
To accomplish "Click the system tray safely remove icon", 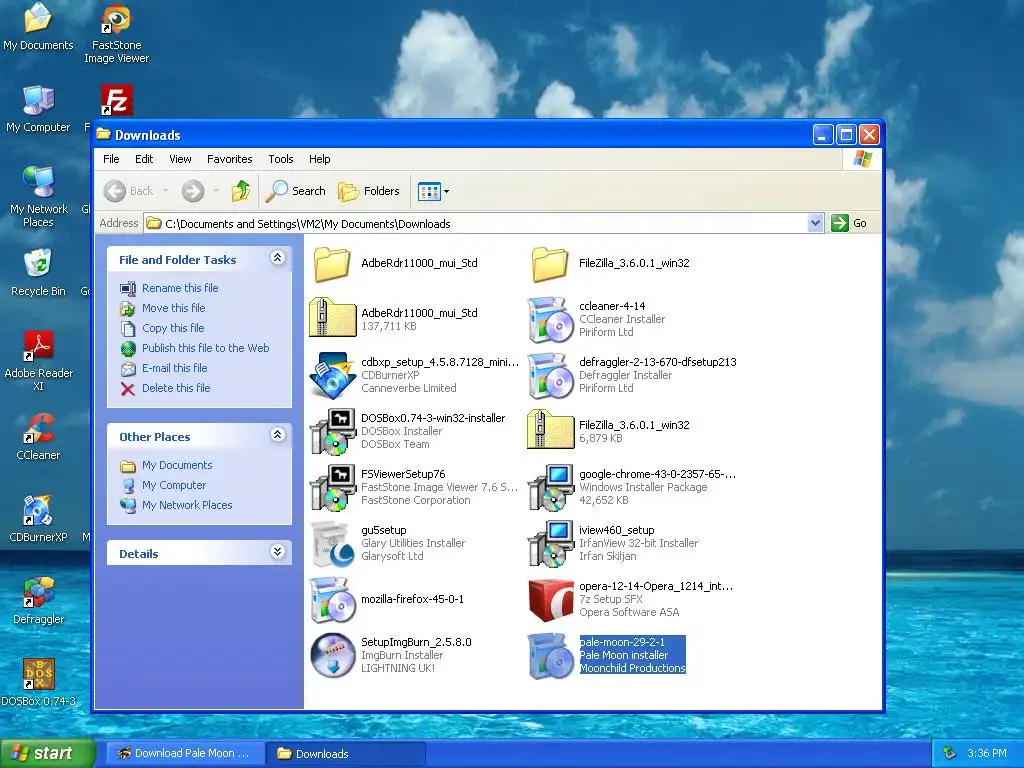I will 949,753.
